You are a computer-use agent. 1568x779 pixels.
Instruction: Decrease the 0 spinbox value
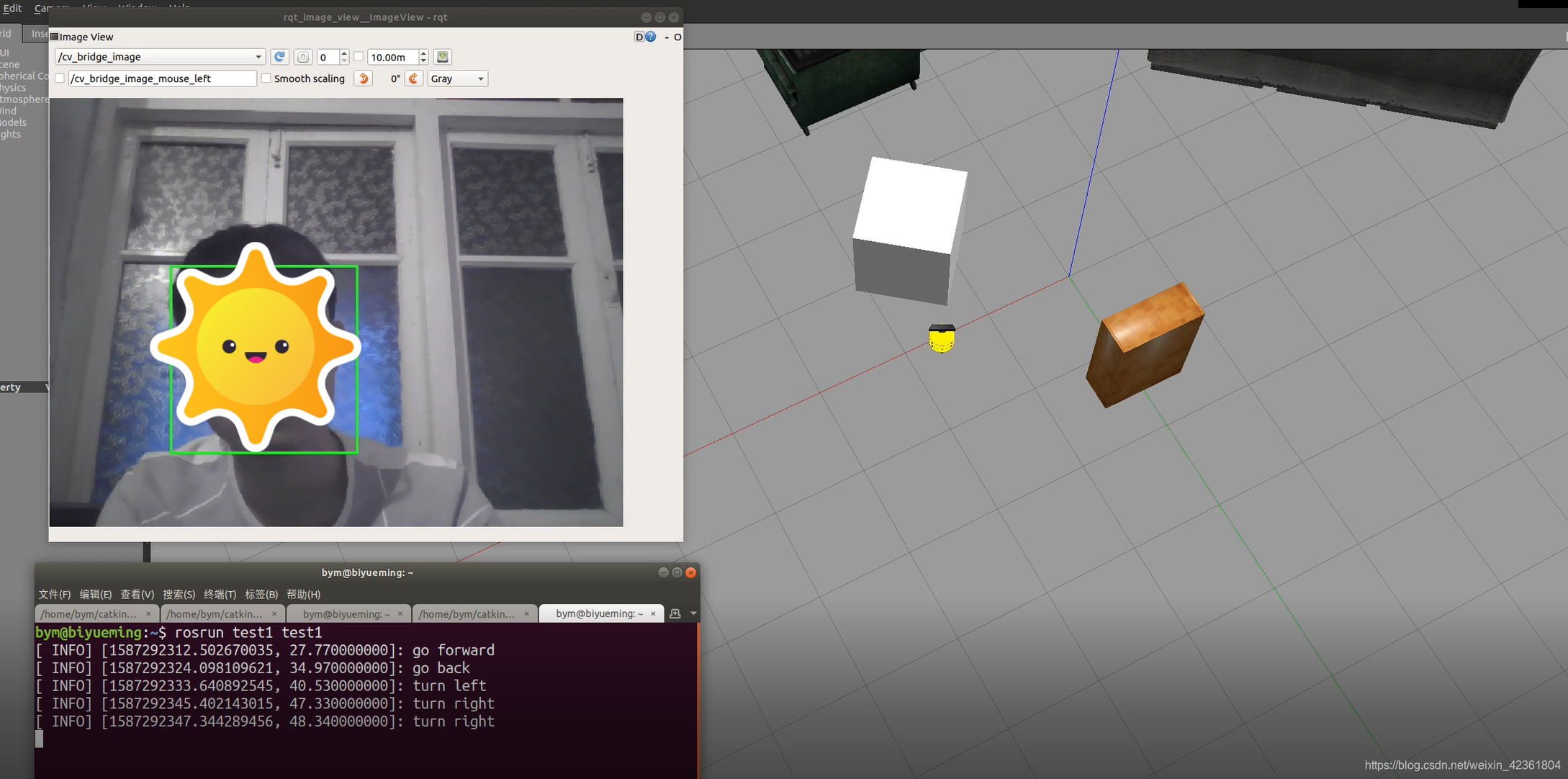344,61
